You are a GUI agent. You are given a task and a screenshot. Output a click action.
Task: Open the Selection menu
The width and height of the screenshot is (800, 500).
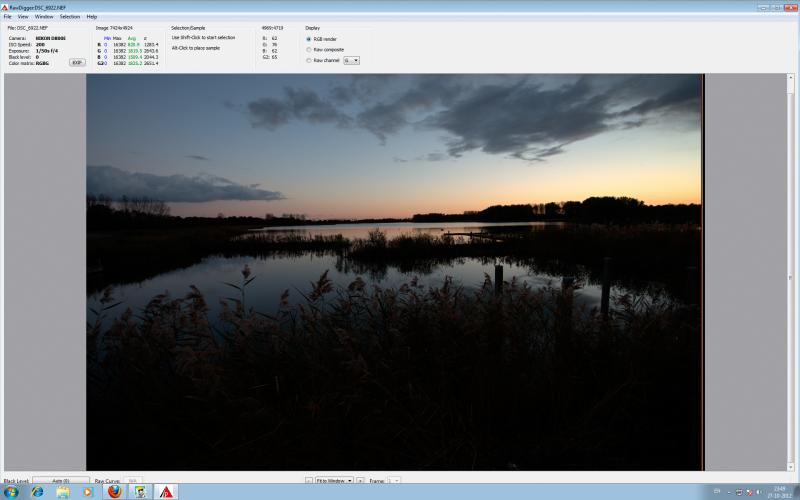pyautogui.click(x=70, y=17)
